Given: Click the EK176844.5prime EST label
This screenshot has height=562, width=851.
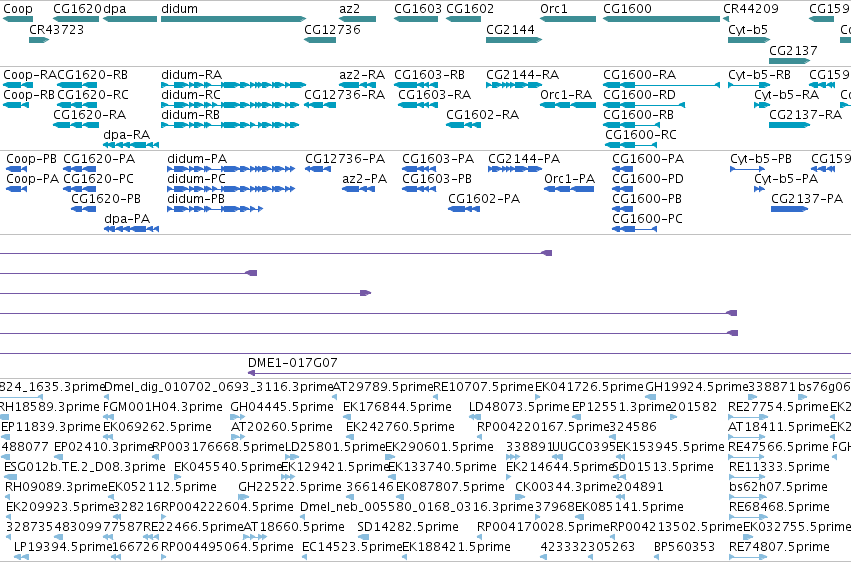Looking at the screenshot, I should [397, 407].
